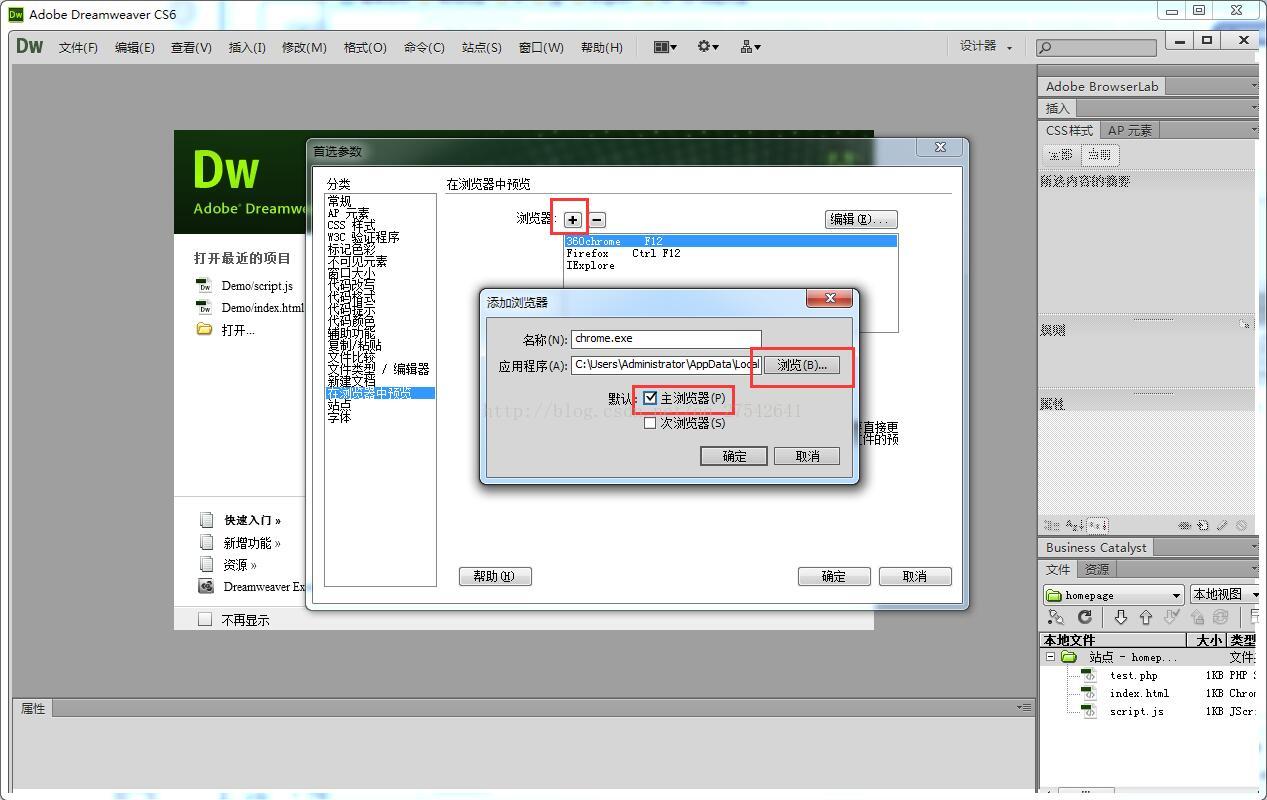Click the refresh icon in Files panel
The image size is (1267, 800).
(x=1084, y=618)
